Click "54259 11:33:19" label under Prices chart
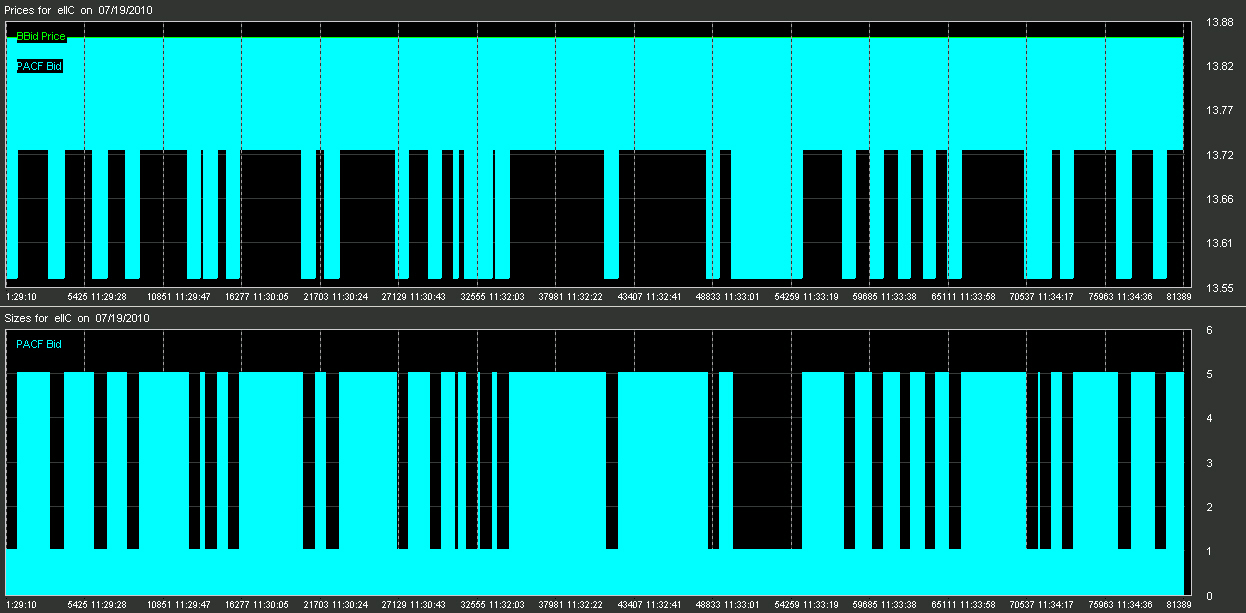This screenshot has height=613, width=1246. pos(806,297)
